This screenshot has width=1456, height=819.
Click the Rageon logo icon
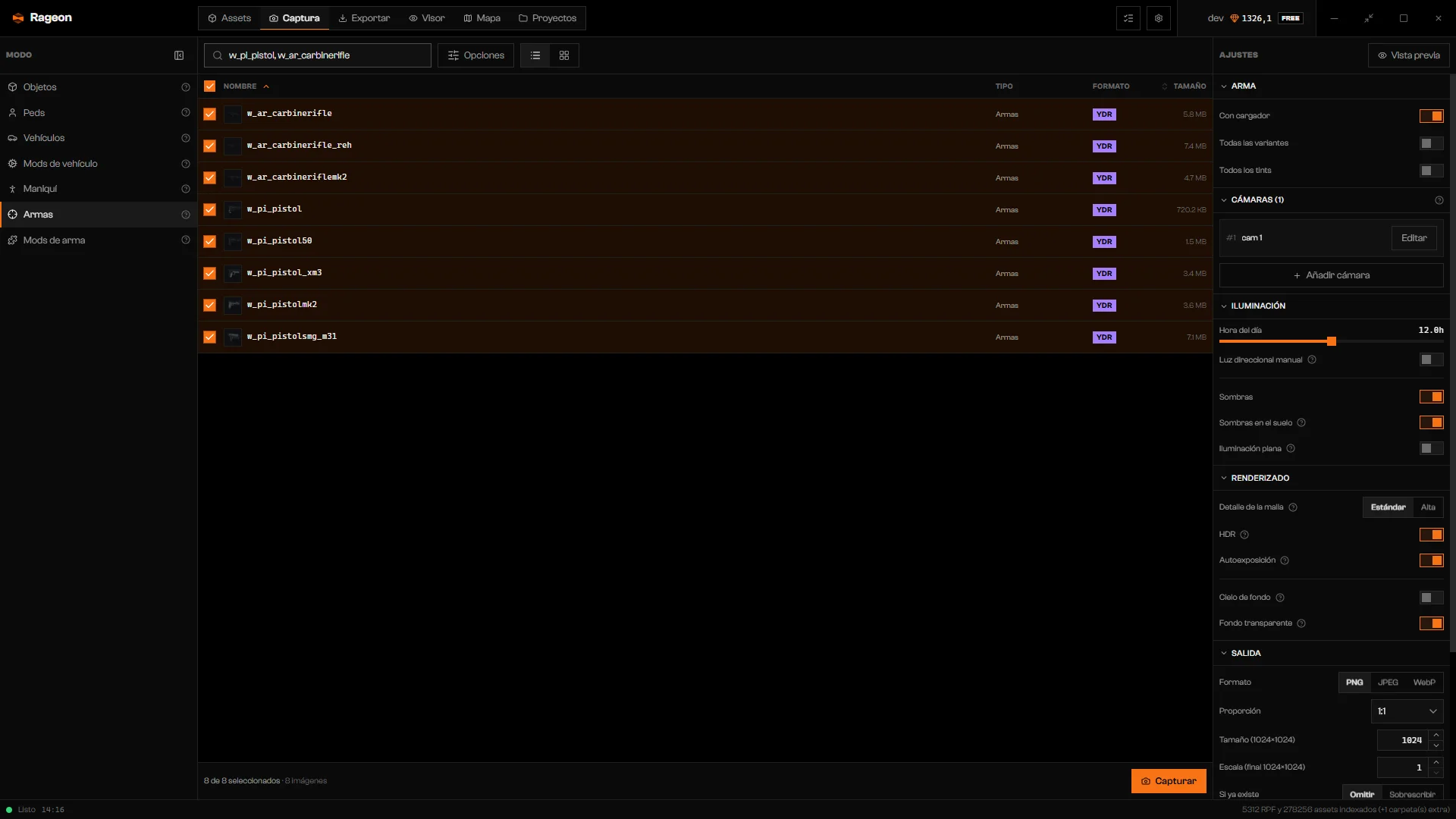18,18
